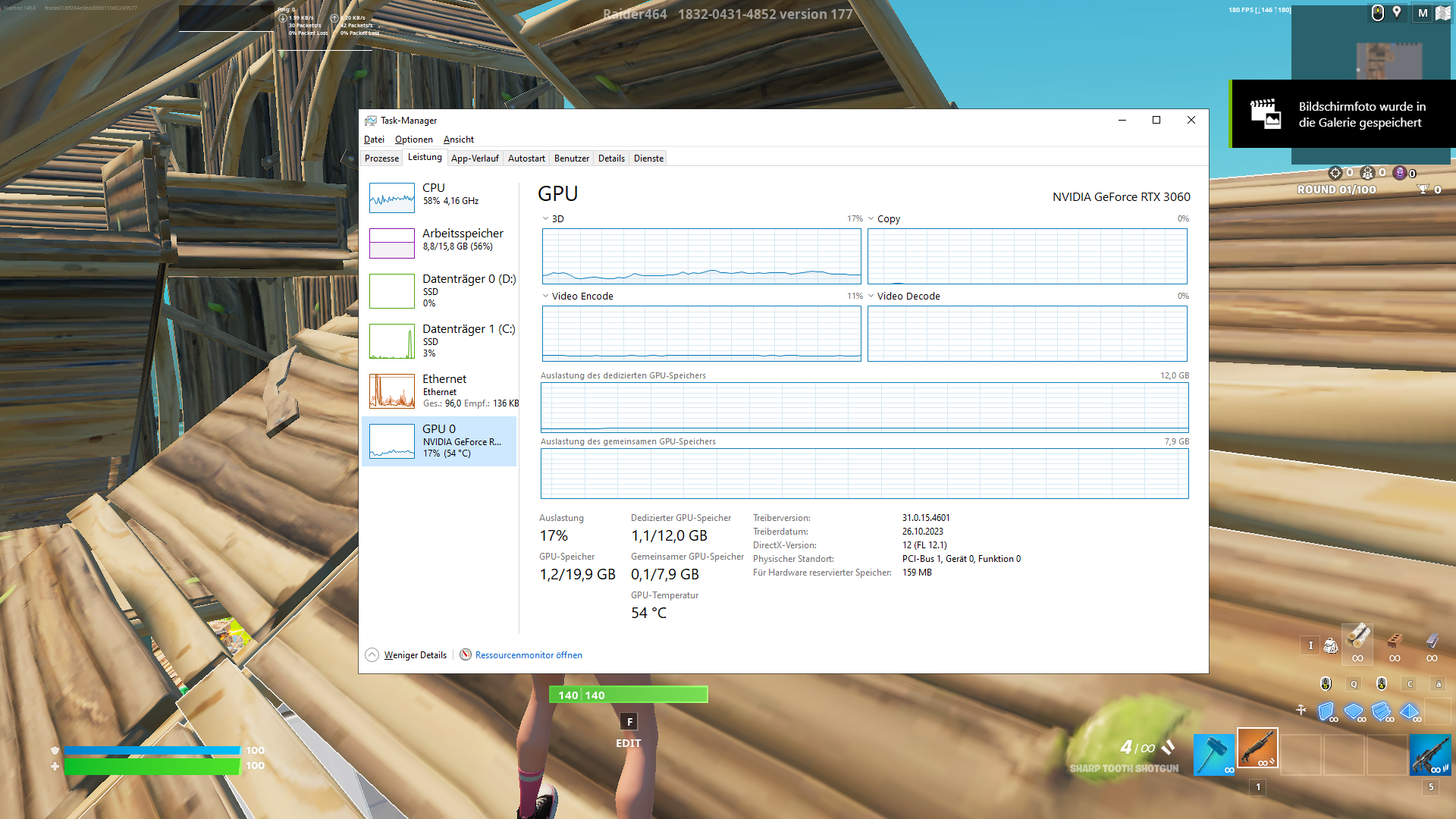
Task: Open the Ethernet network graph
Action: coord(392,391)
